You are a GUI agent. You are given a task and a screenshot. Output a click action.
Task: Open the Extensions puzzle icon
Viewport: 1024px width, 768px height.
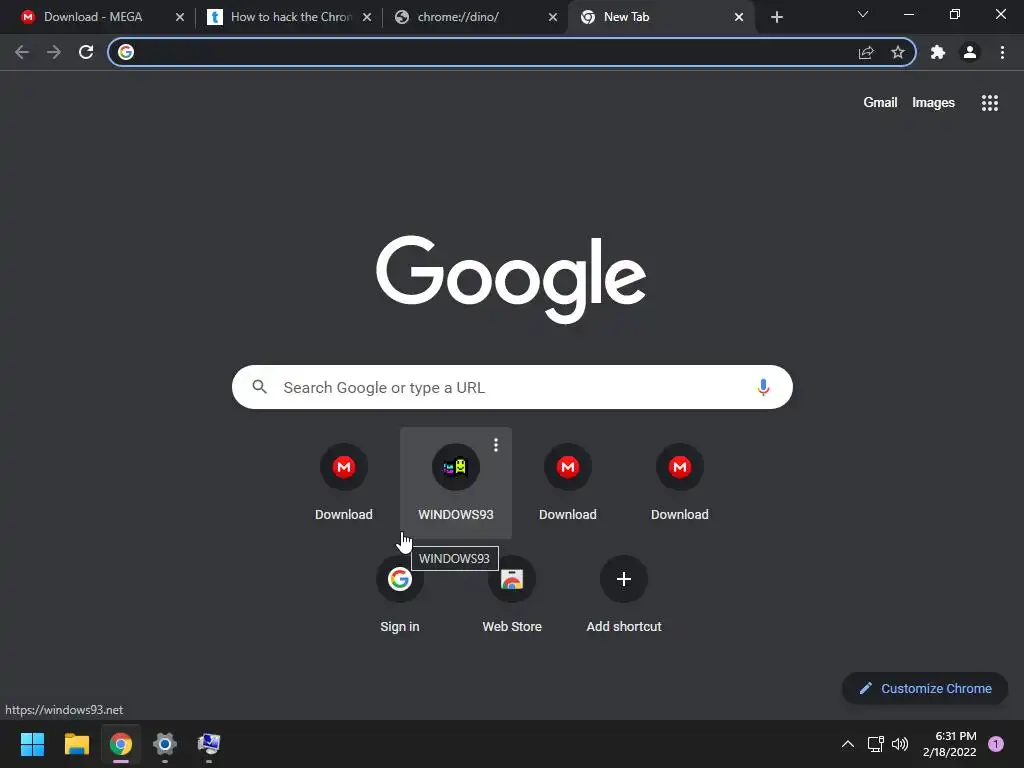pos(938,52)
